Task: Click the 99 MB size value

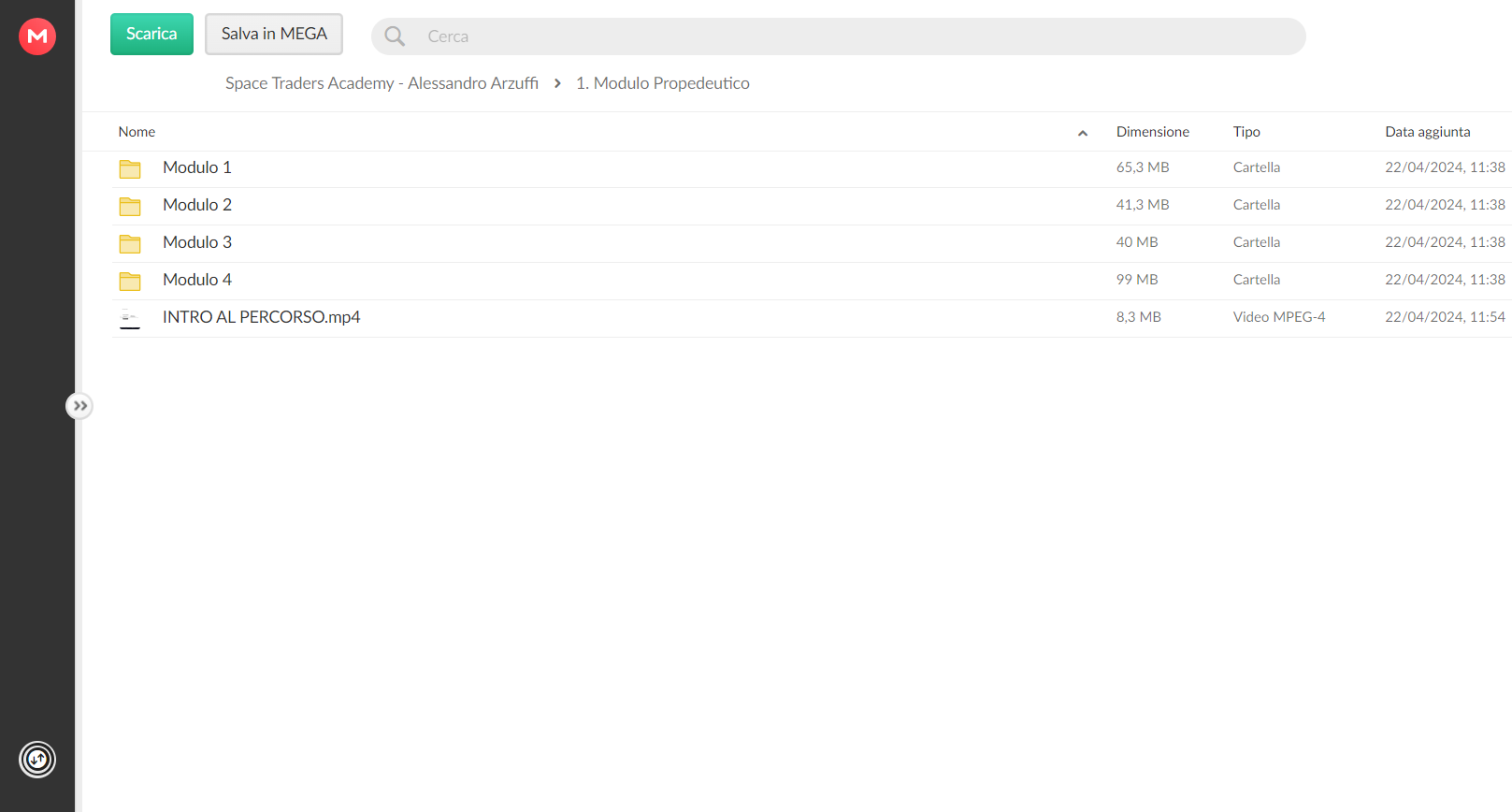Action: (x=1137, y=280)
